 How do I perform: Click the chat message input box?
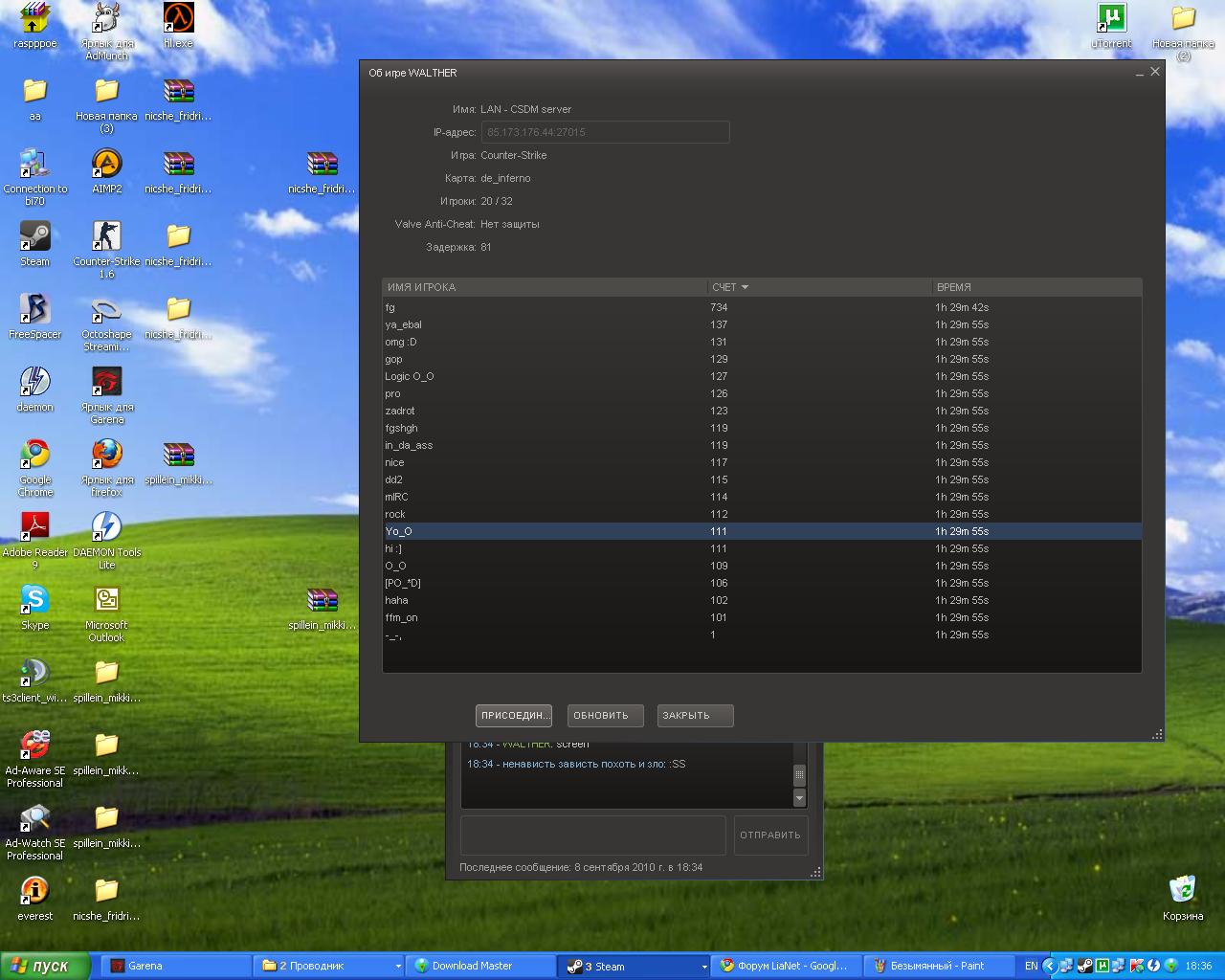click(x=593, y=835)
